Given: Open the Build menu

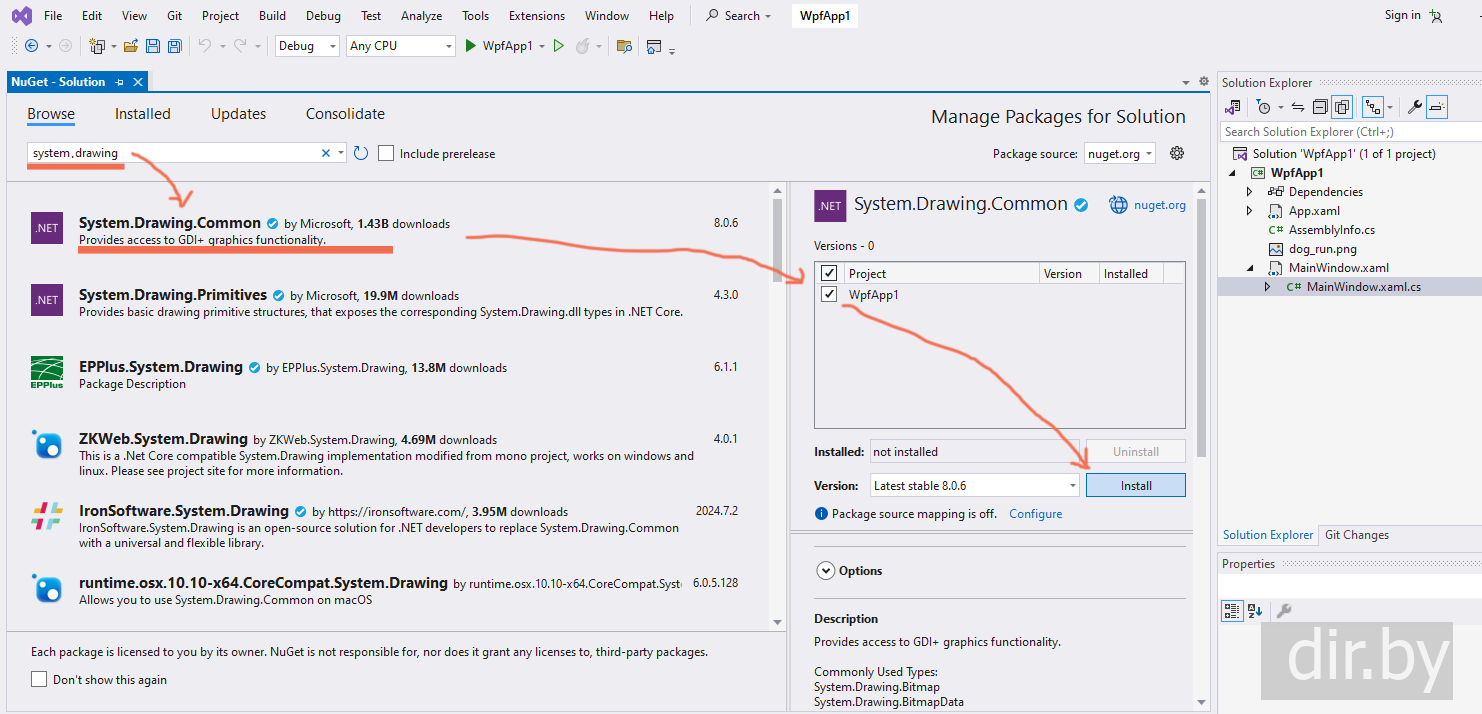Looking at the screenshot, I should [x=272, y=16].
